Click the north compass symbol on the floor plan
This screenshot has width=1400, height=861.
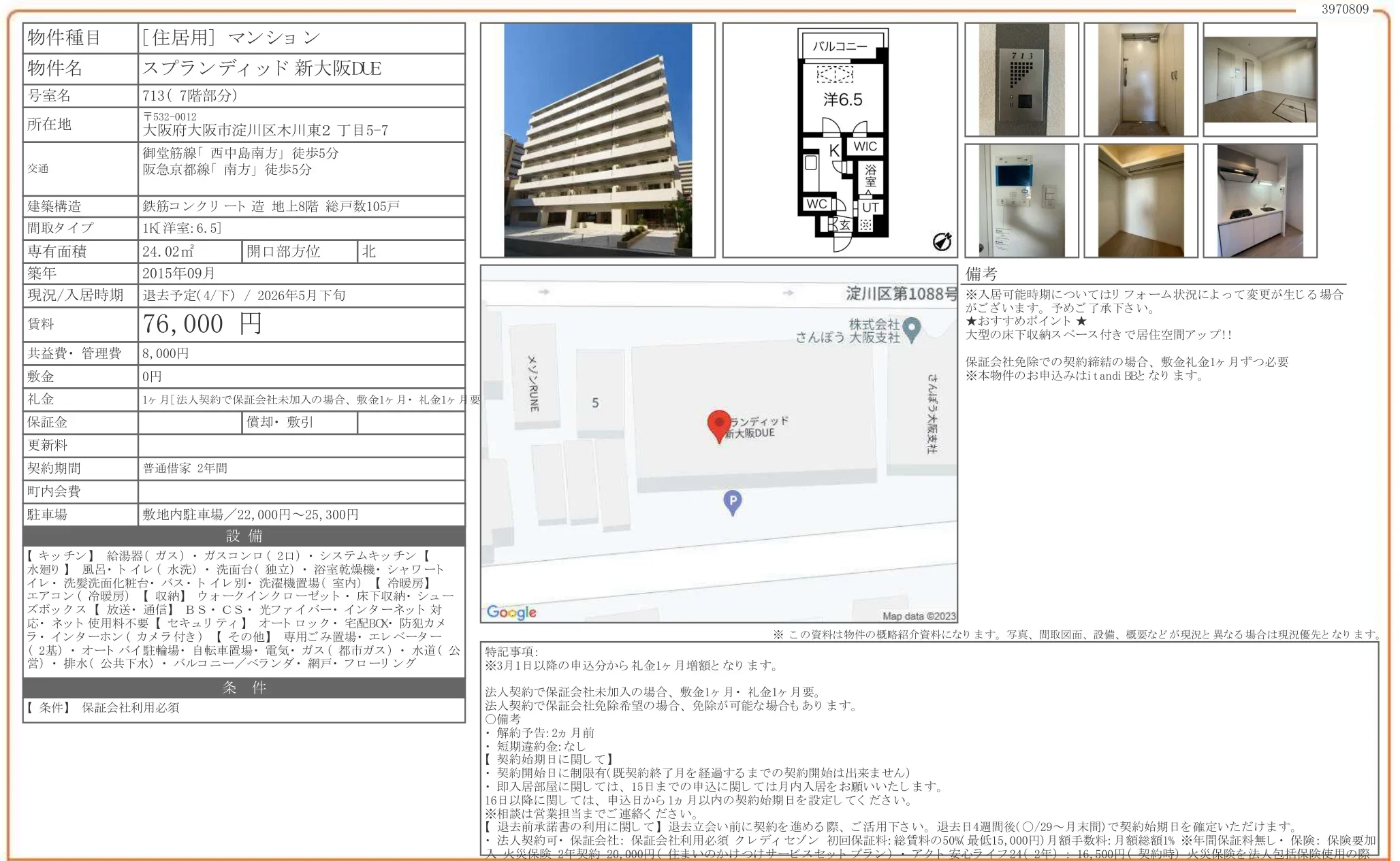(943, 242)
